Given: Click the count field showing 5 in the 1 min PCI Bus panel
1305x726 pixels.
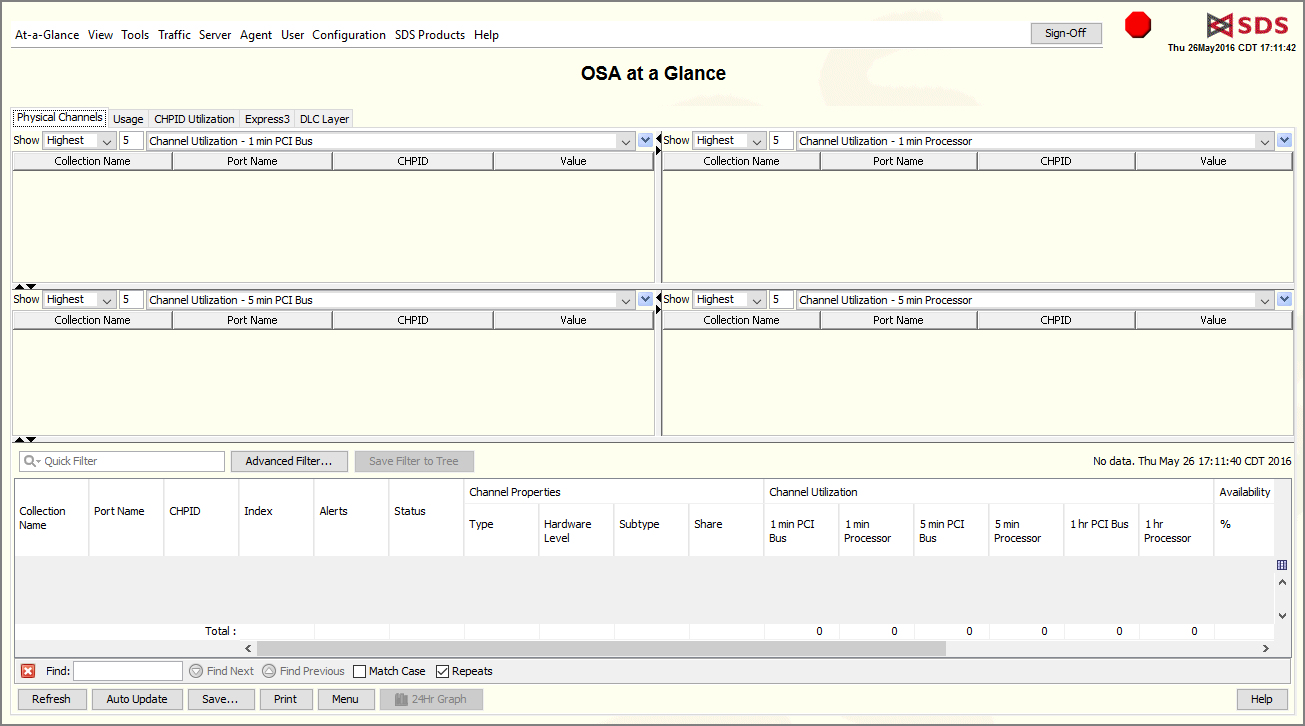Looking at the screenshot, I should click(131, 141).
